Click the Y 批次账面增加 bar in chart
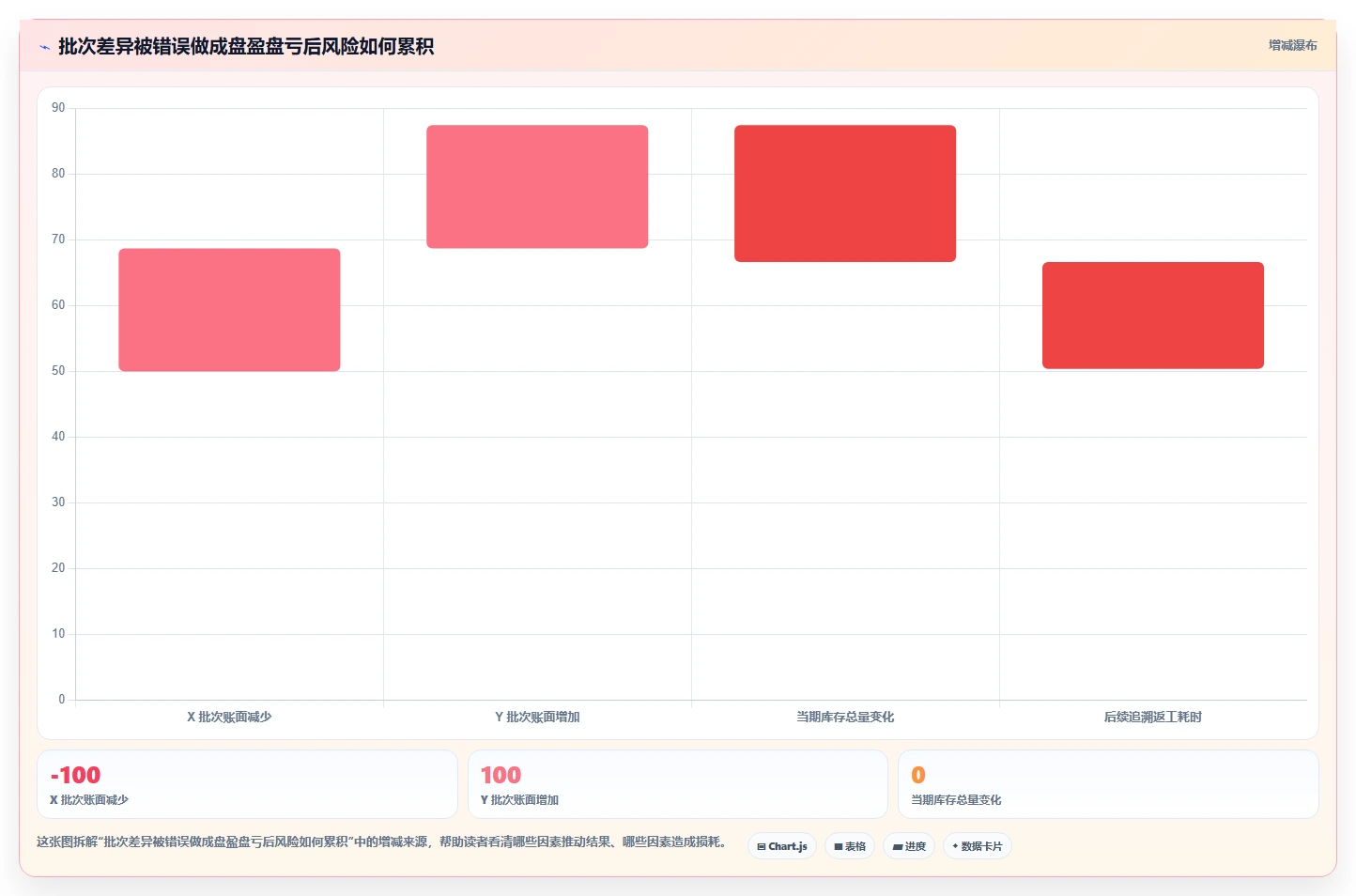1356x896 pixels. [x=537, y=187]
